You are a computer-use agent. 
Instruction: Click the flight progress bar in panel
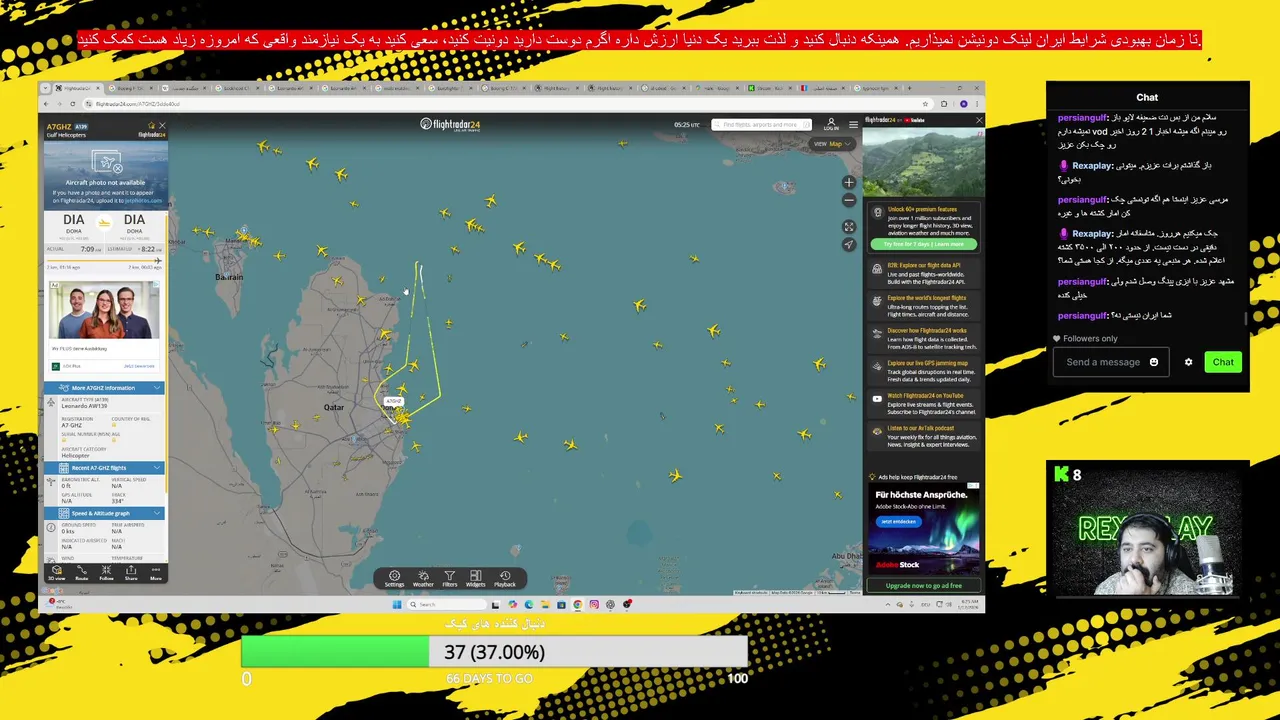tap(104, 261)
